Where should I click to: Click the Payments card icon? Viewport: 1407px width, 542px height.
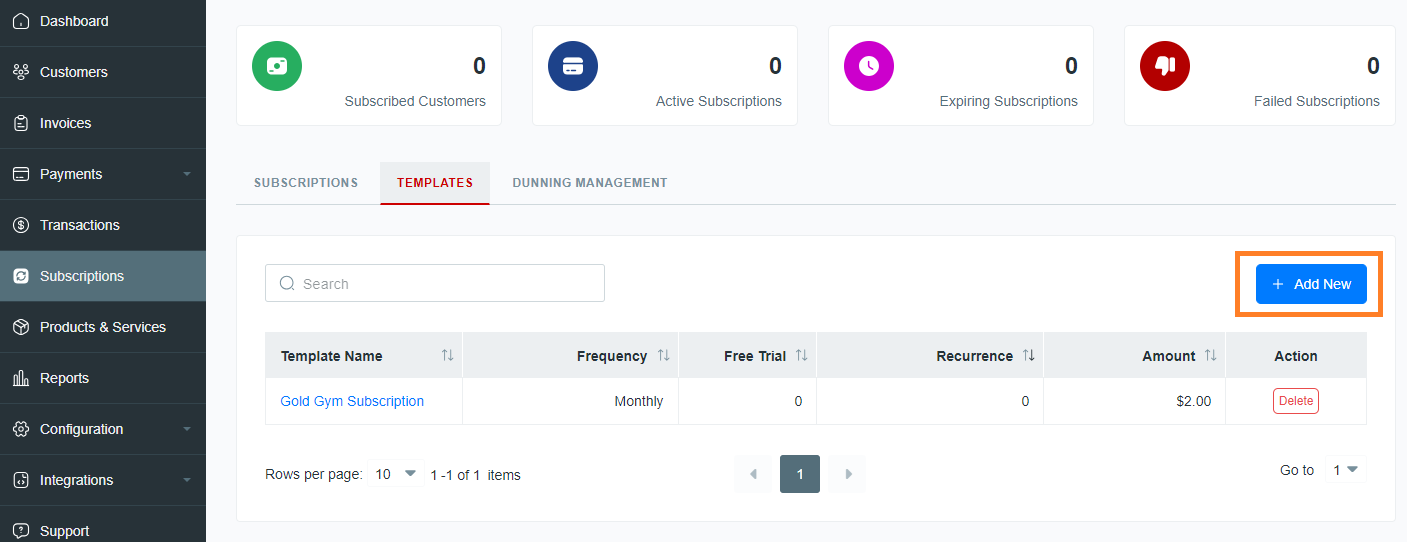[x=21, y=174]
